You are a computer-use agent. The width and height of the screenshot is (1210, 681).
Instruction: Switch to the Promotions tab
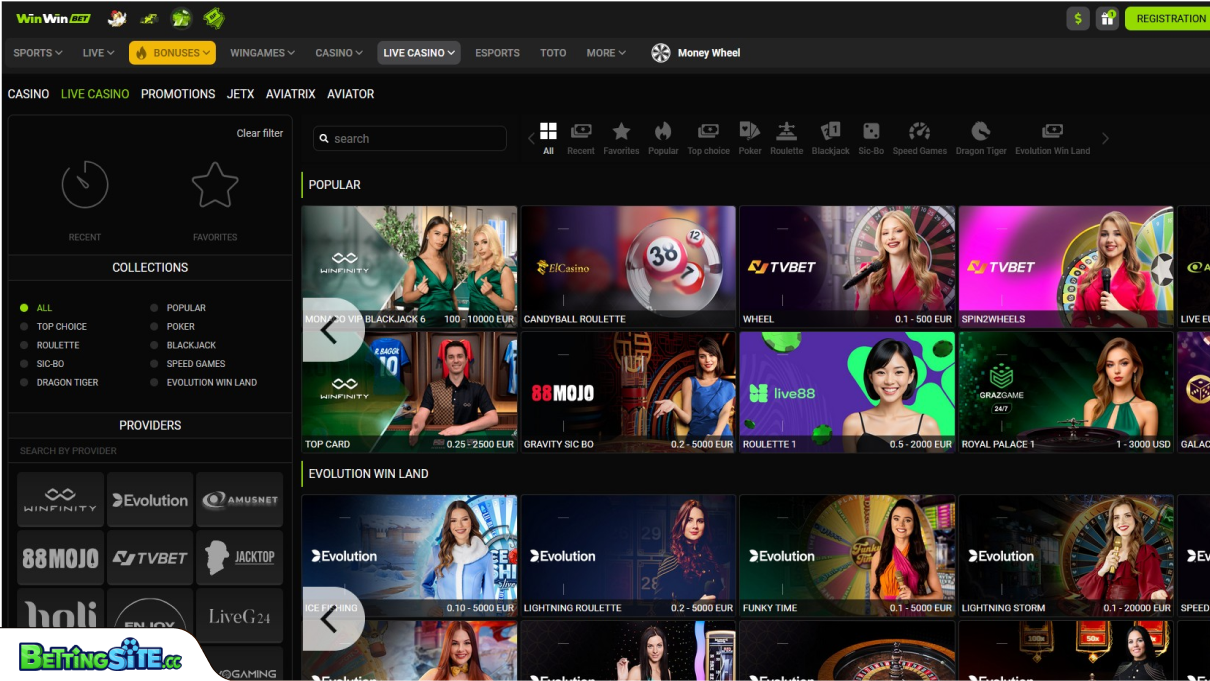click(x=178, y=94)
